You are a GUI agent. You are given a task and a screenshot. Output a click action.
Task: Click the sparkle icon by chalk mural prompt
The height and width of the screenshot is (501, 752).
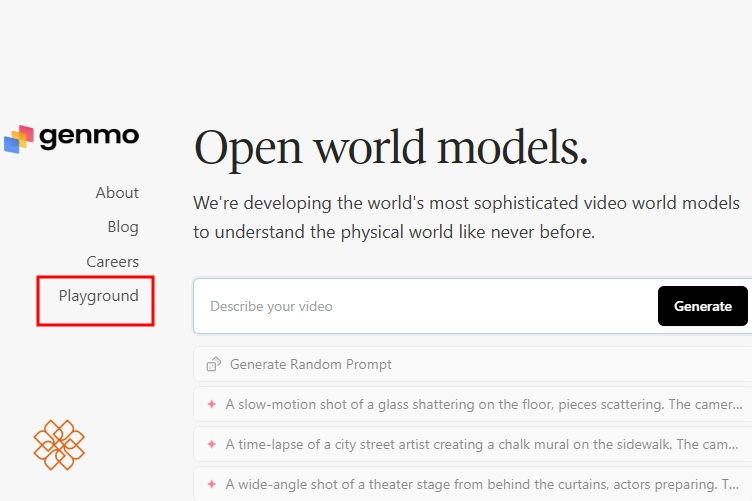click(x=212, y=444)
